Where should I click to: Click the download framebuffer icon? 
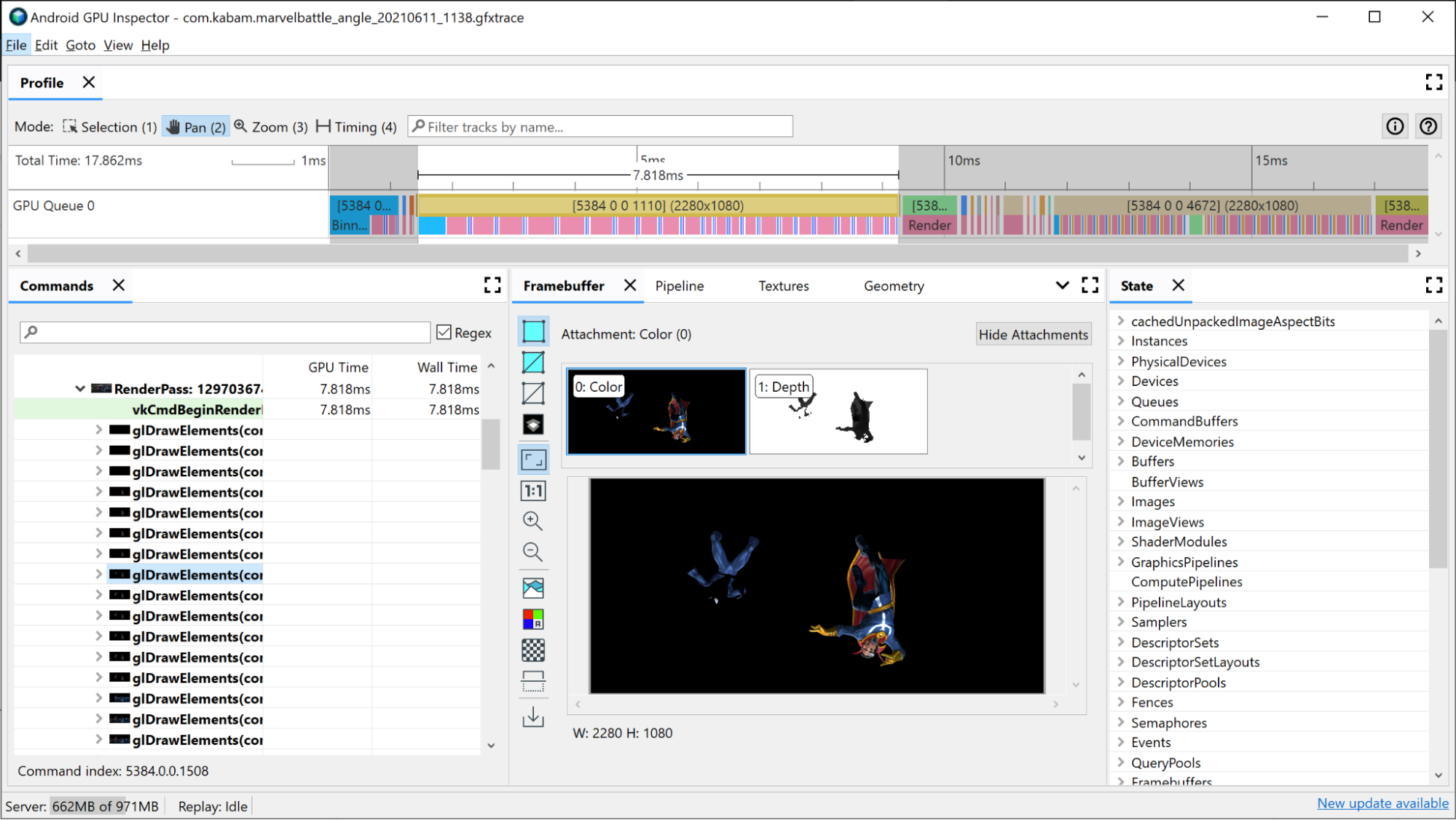pos(533,717)
